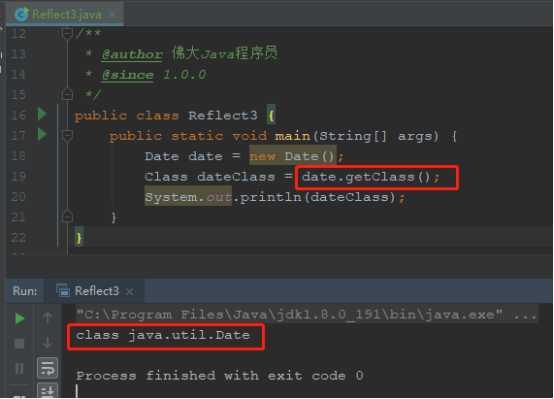Collapse the Javadoc comment at line 12
Viewport: 554px width, 399px height.
tap(67, 34)
